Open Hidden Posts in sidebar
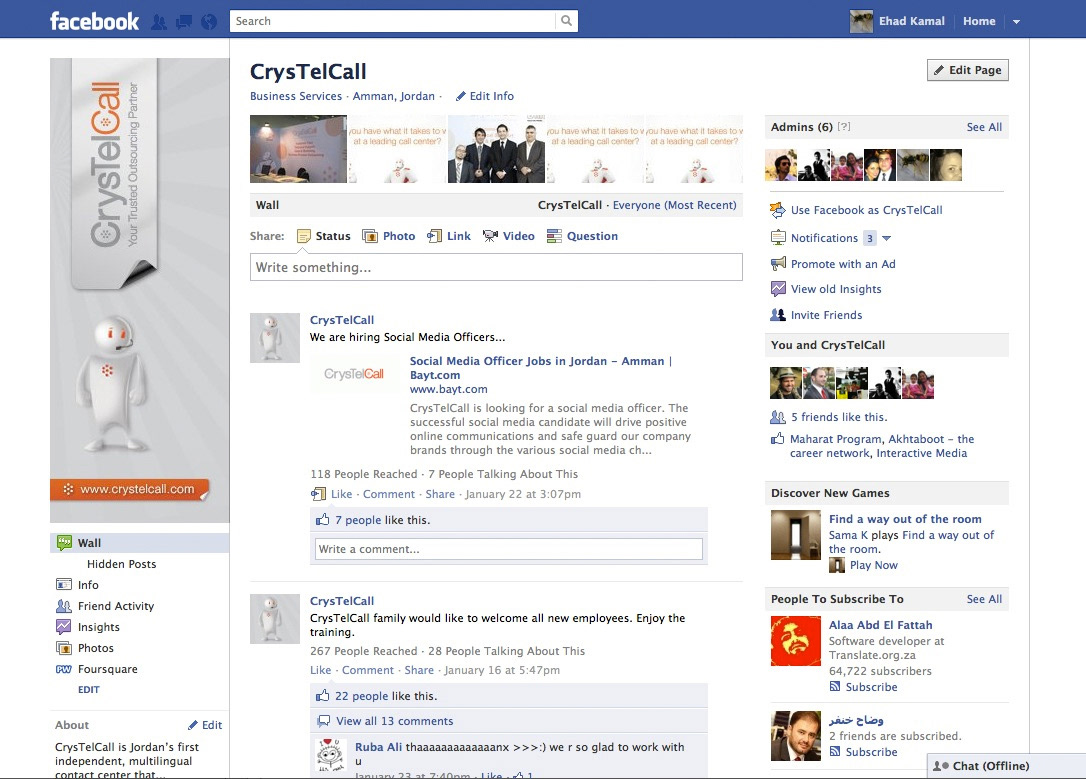The width and height of the screenshot is (1086, 779). click(121, 564)
